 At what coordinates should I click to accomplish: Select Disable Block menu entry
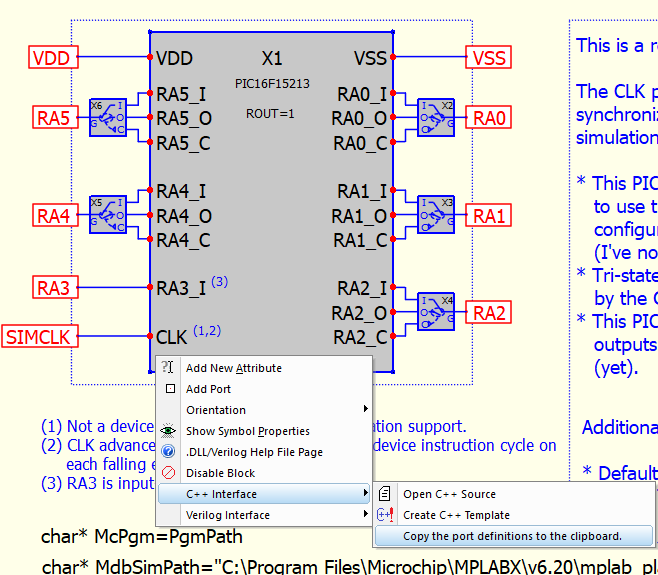264,473
